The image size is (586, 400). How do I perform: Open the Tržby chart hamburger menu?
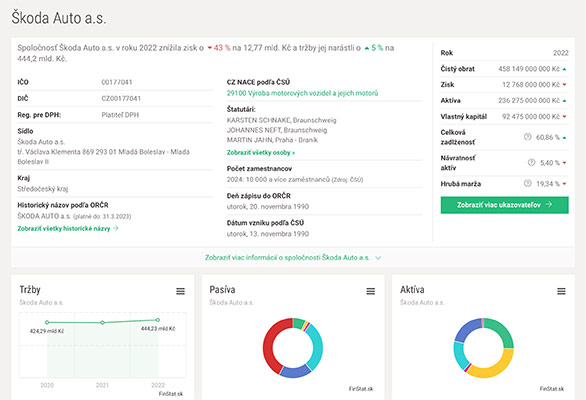tap(181, 291)
